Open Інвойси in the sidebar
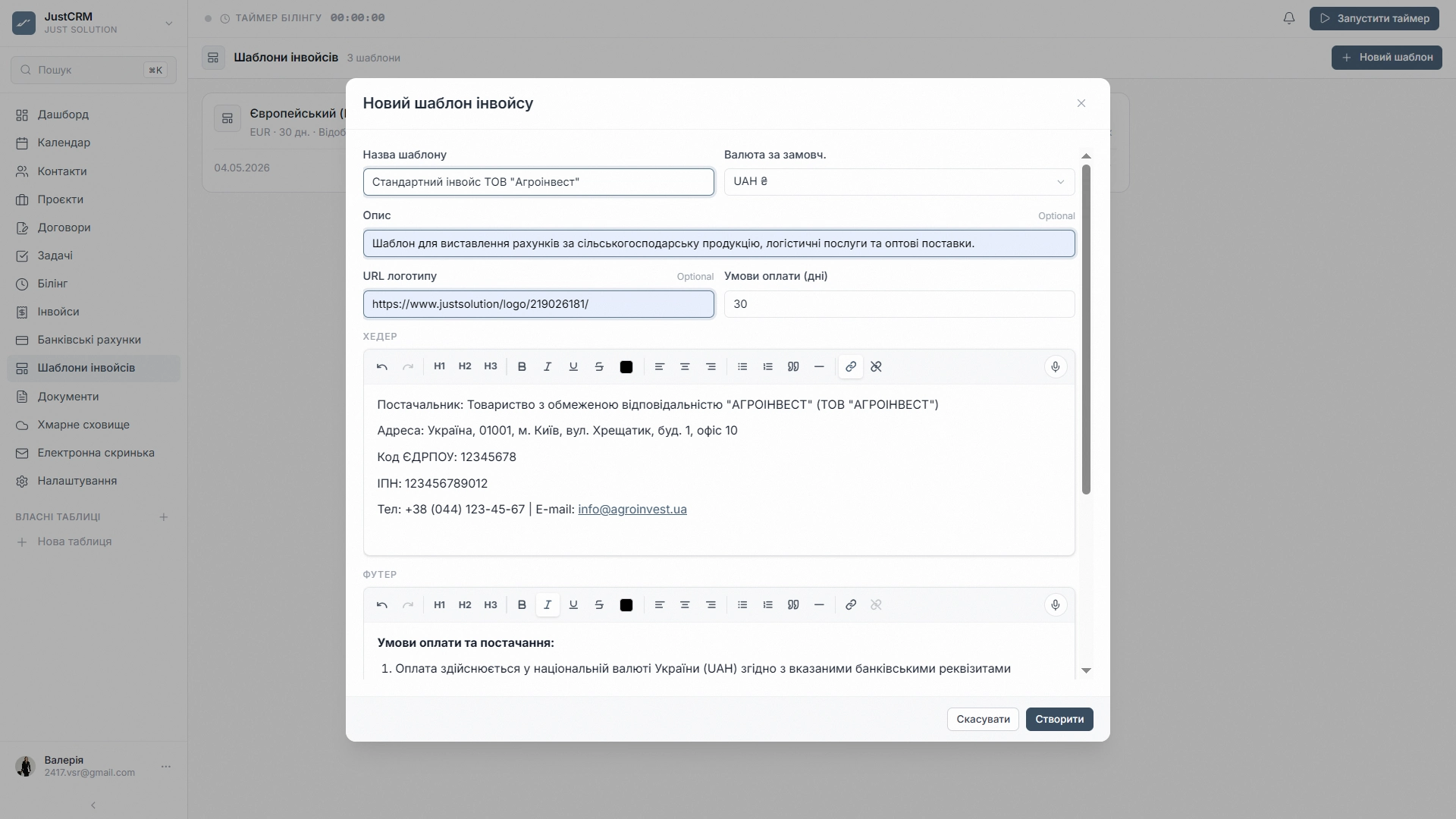 pyautogui.click(x=94, y=312)
